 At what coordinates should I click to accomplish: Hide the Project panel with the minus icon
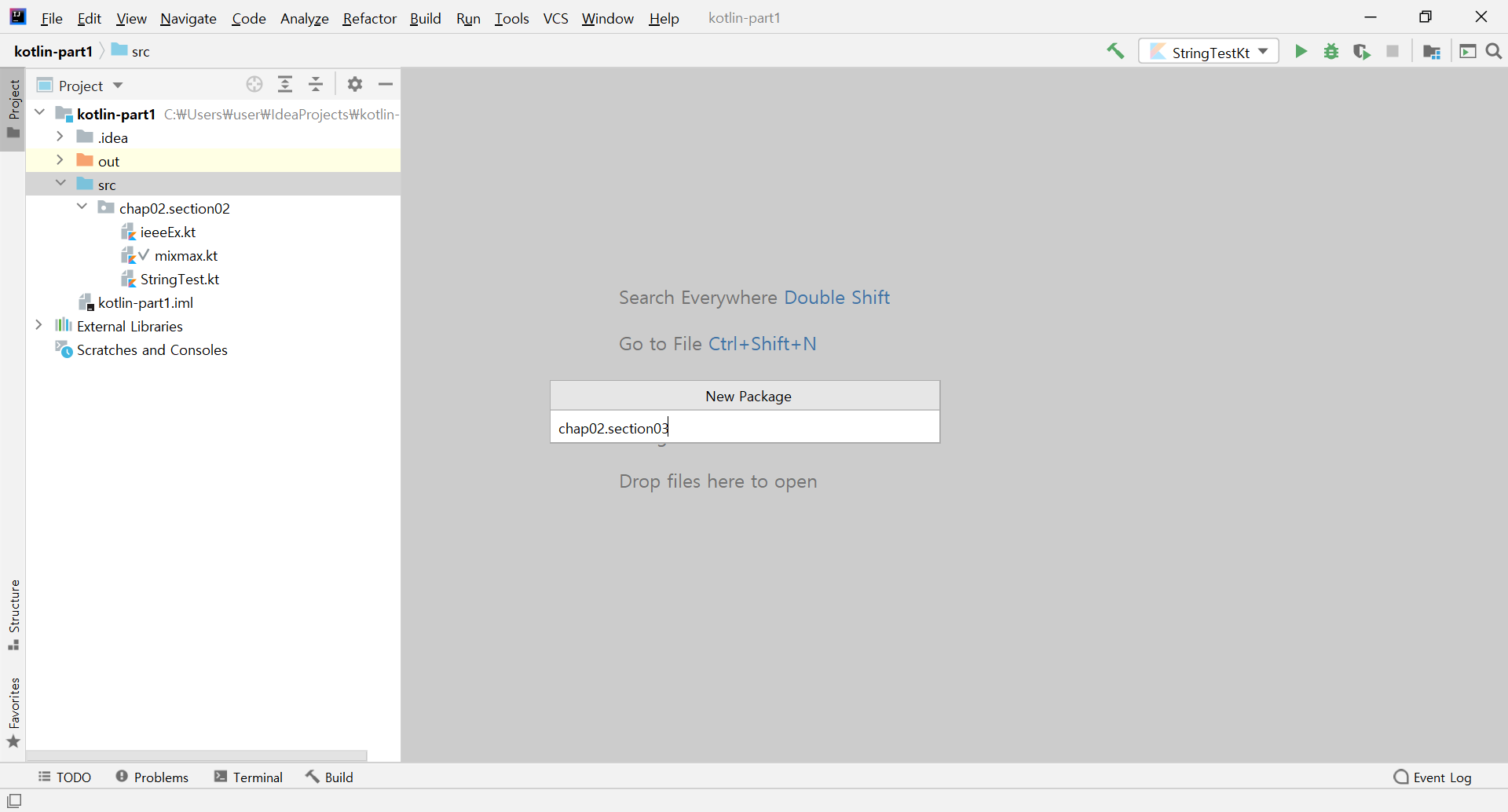tap(386, 85)
